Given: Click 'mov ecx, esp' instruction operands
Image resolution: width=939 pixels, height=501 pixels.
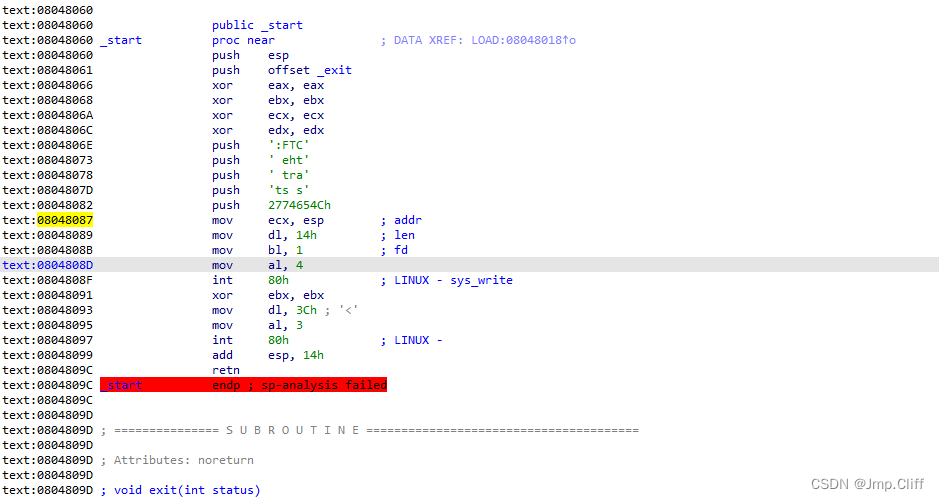Looking at the screenshot, I should [296, 220].
